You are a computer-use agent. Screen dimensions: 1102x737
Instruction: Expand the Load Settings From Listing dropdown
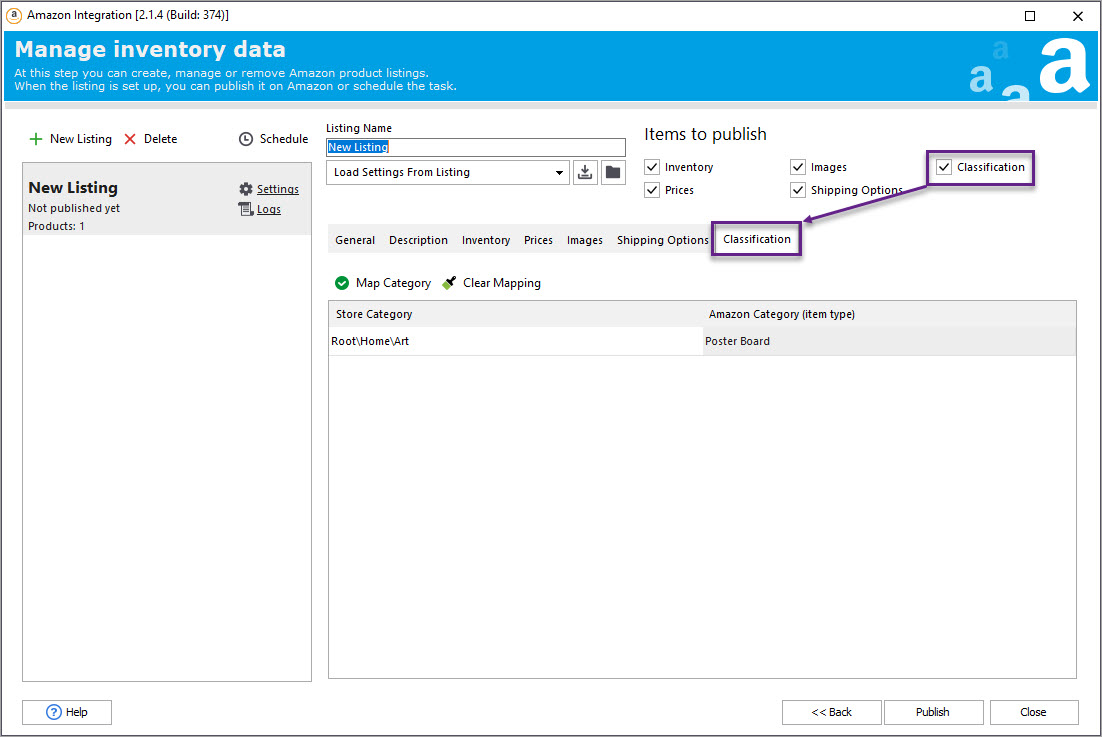(x=559, y=172)
